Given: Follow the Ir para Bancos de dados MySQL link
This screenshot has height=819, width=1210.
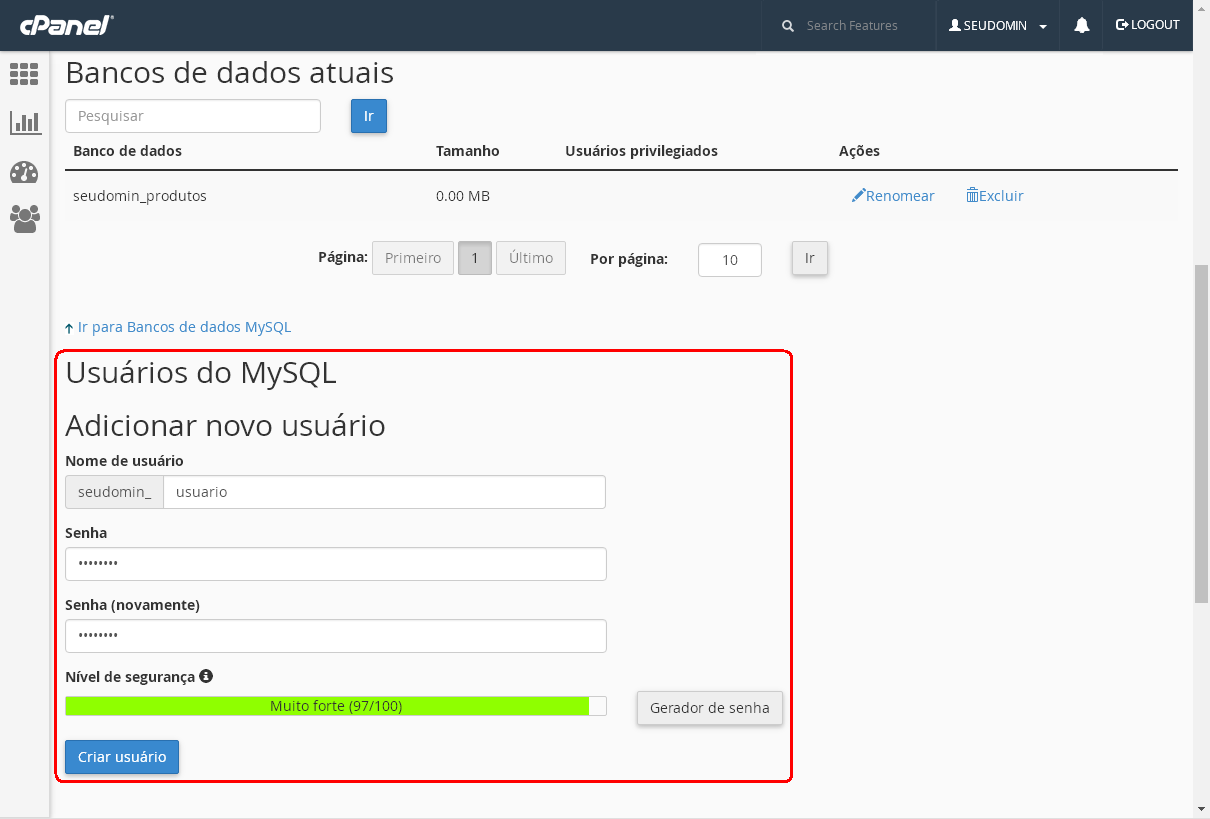Looking at the screenshot, I should (x=184, y=327).
